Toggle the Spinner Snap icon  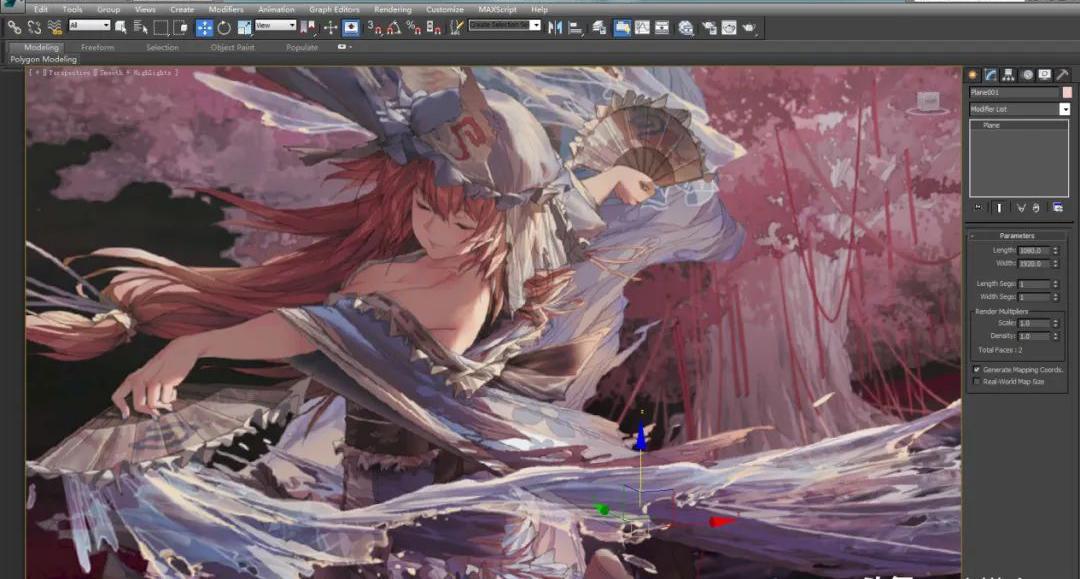(x=433, y=28)
